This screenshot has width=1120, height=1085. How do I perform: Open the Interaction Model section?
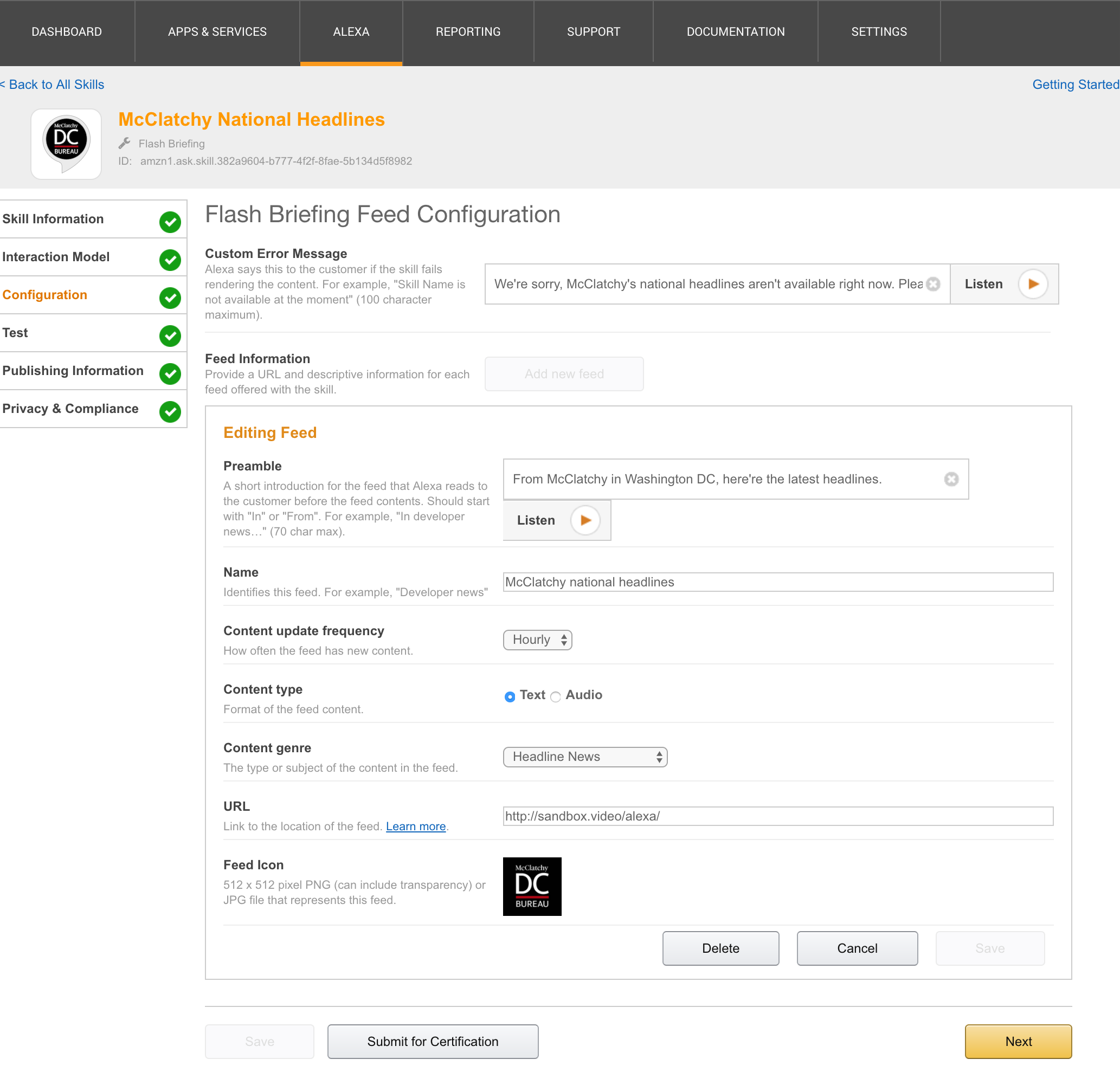(x=56, y=257)
